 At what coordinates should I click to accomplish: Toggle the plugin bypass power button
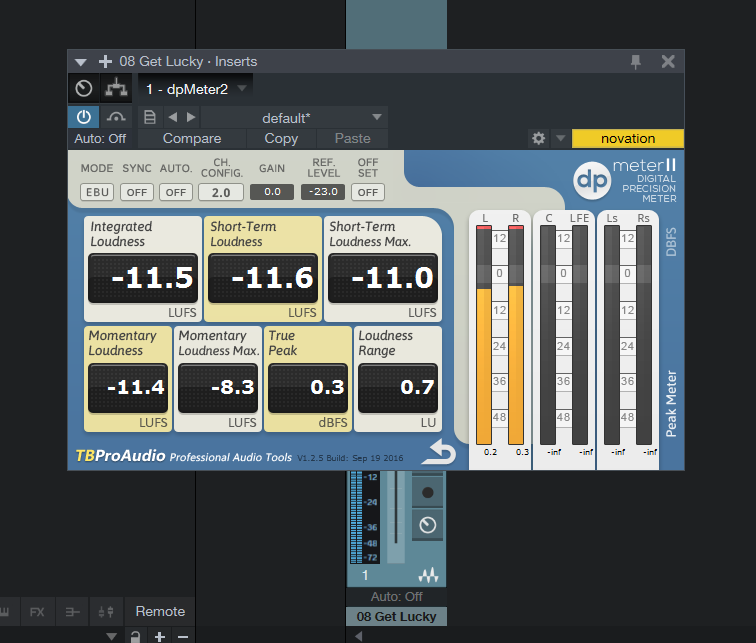(84, 117)
